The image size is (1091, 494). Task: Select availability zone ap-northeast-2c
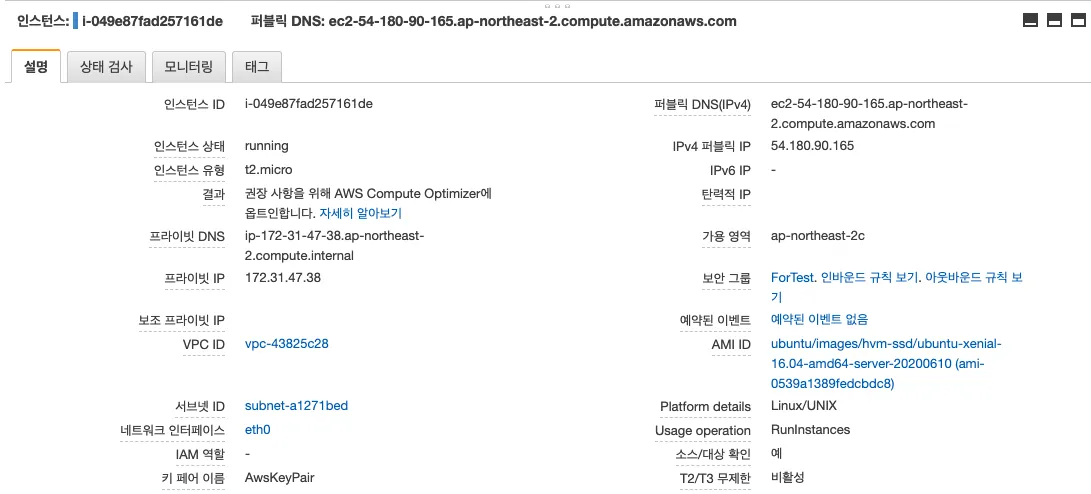(x=818, y=236)
